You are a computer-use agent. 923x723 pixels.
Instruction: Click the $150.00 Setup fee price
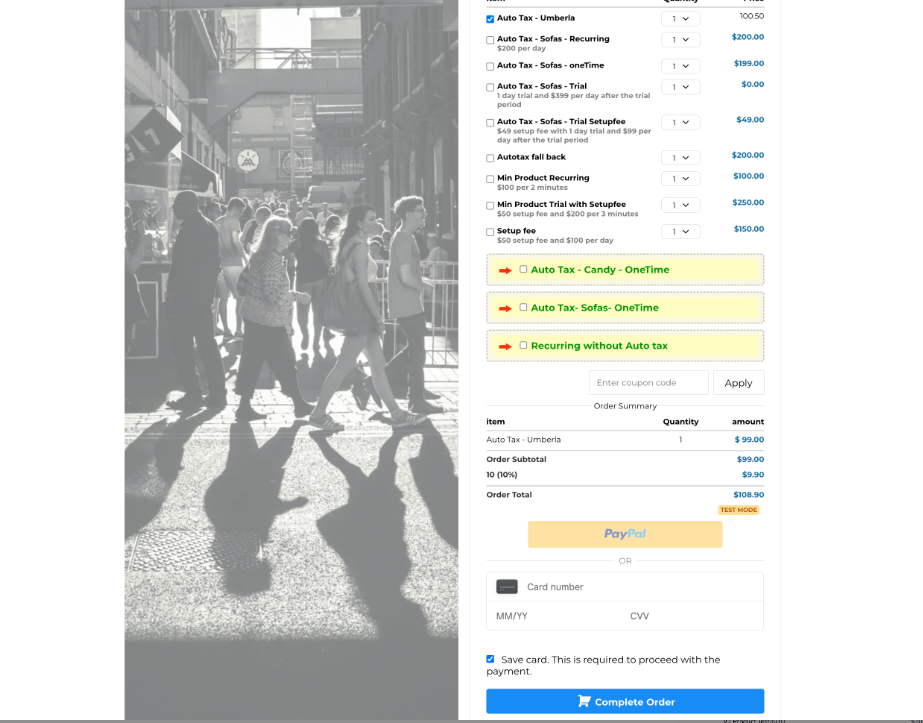[x=749, y=228]
